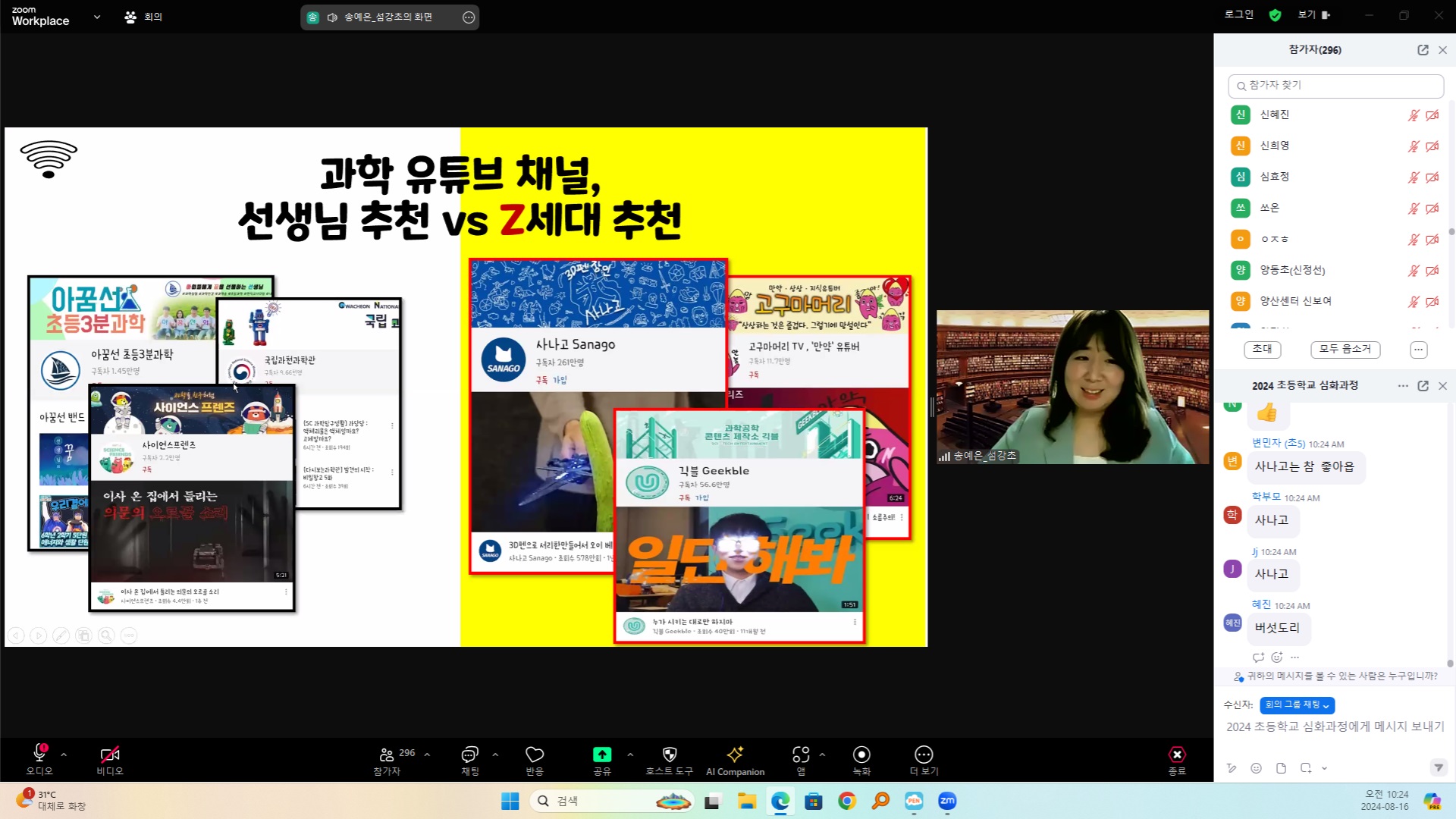This screenshot has width=1456, height=819.
Task: Open the Apps (앱) icon
Action: click(x=801, y=755)
